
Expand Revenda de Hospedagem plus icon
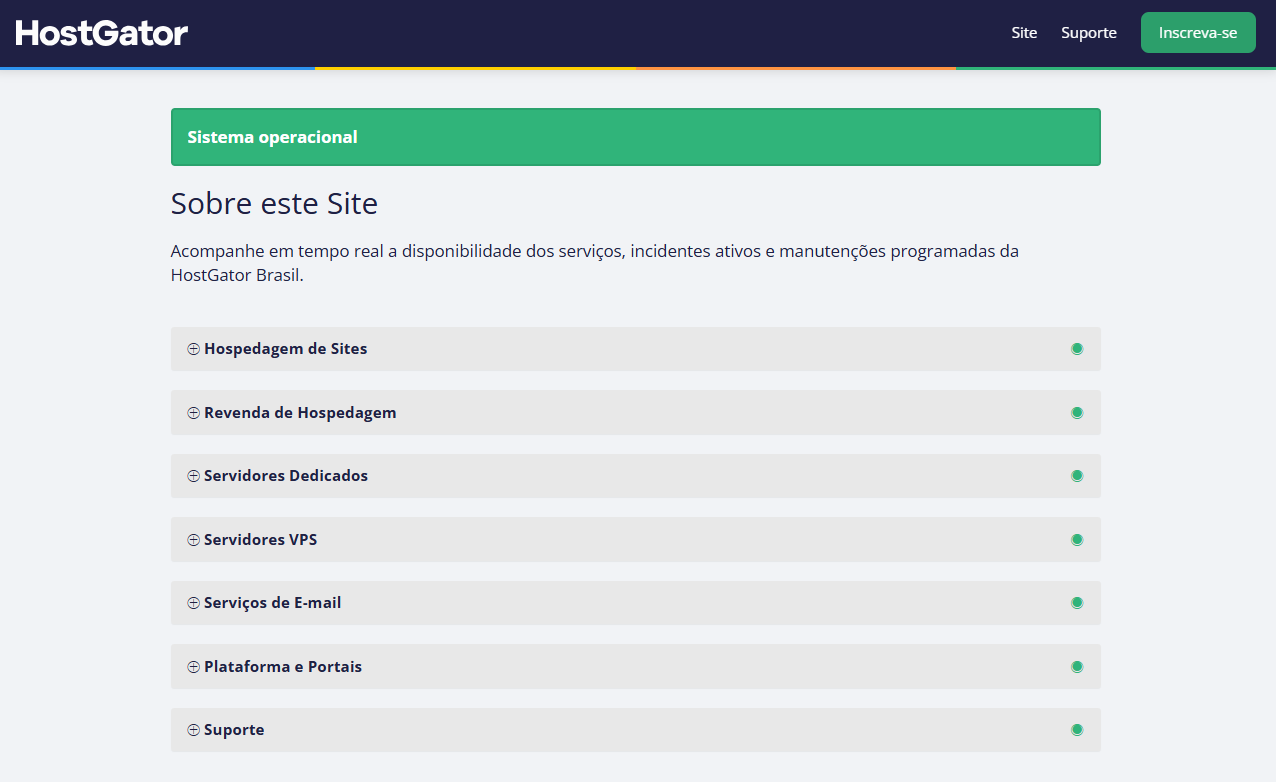coord(194,413)
